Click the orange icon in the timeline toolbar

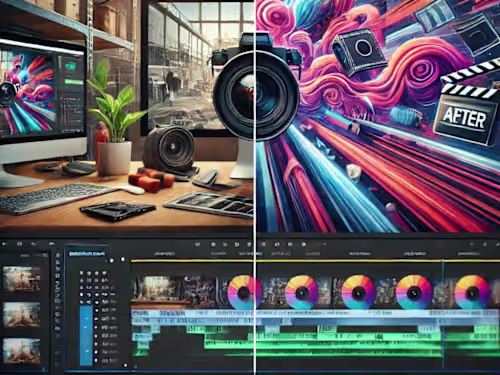(263, 244)
